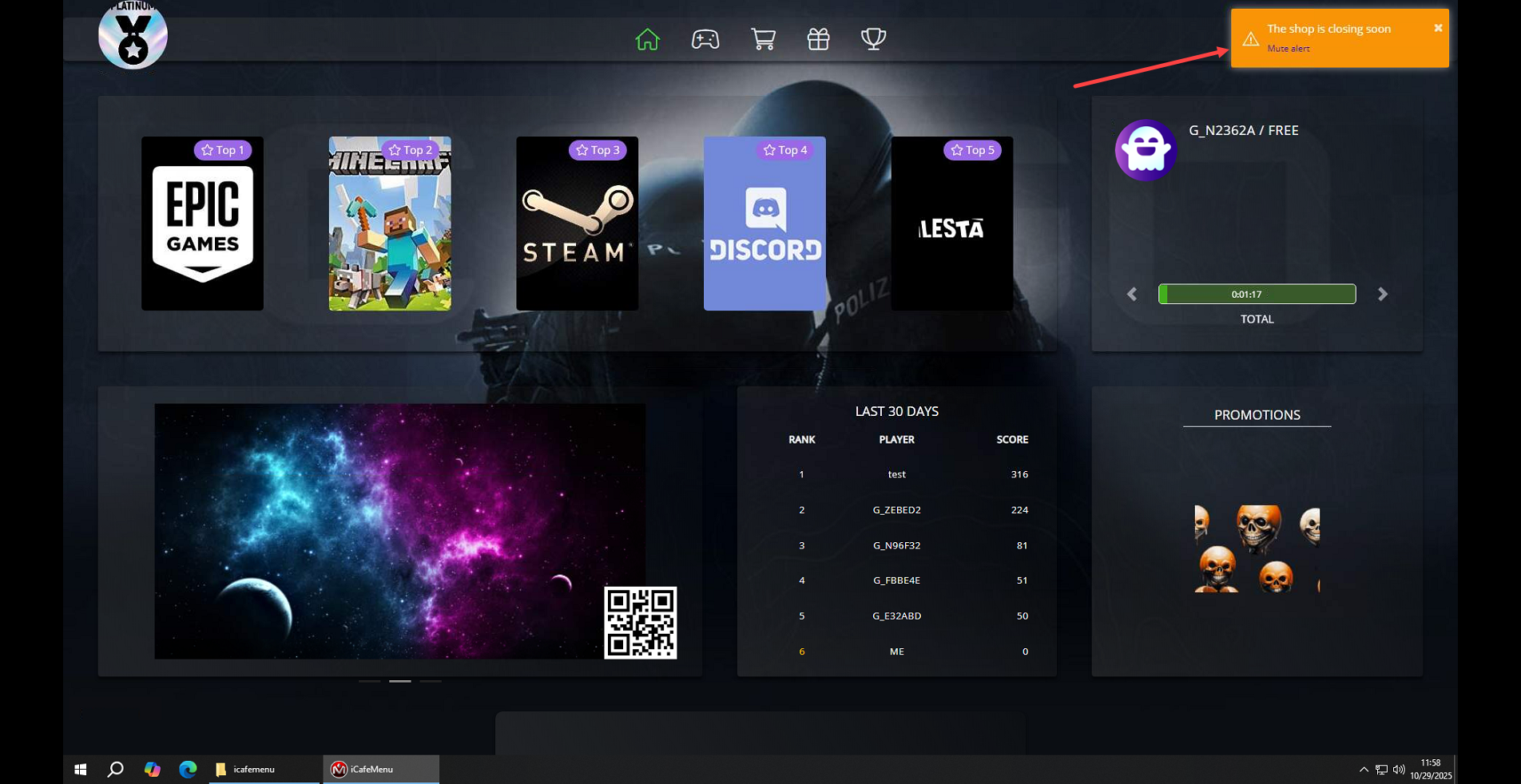The width and height of the screenshot is (1521, 784).
Task: Launch Minecraft from the top list
Action: [390, 224]
